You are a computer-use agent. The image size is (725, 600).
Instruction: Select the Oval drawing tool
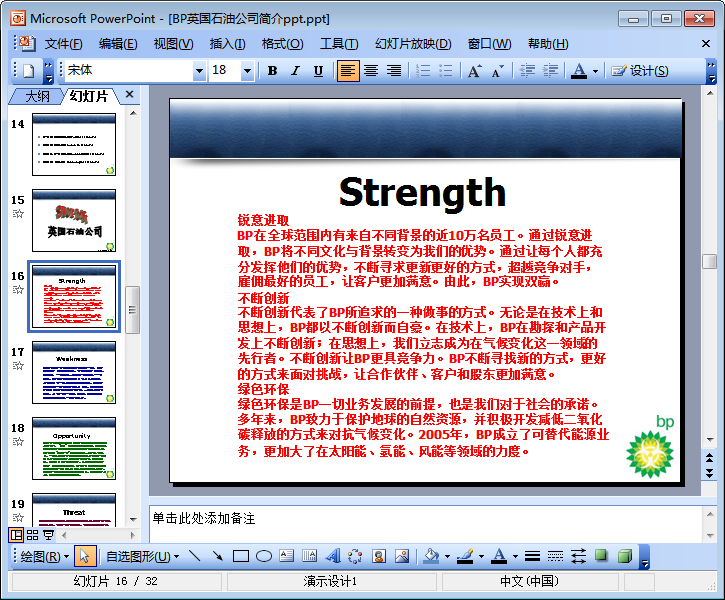point(264,556)
